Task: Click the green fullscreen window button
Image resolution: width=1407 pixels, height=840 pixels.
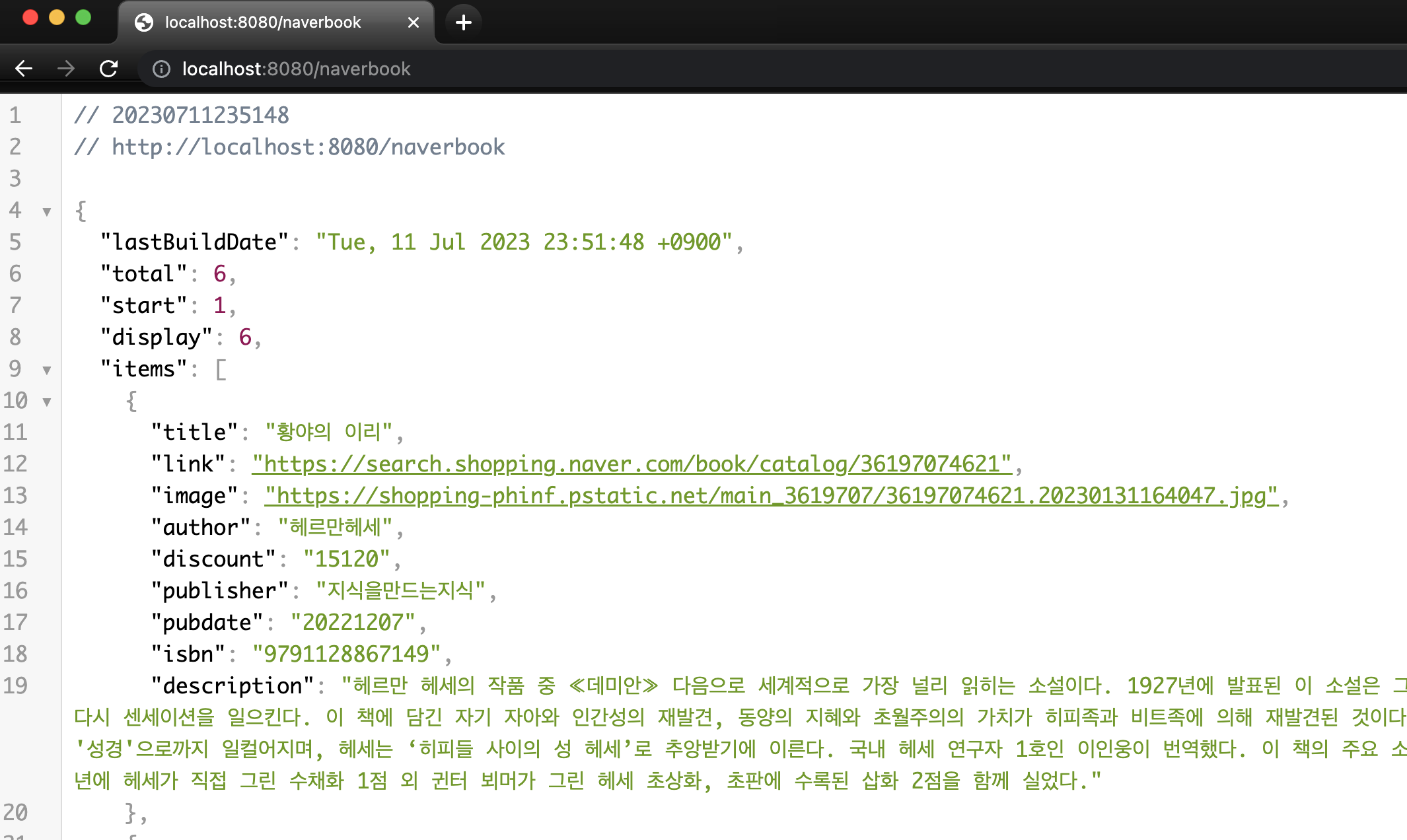Action: [x=83, y=17]
